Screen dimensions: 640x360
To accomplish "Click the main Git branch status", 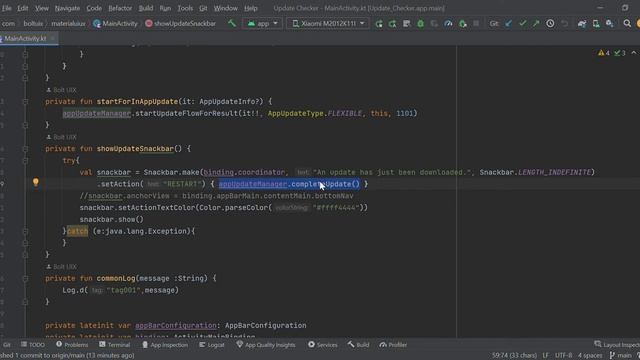I will tap(620, 356).
